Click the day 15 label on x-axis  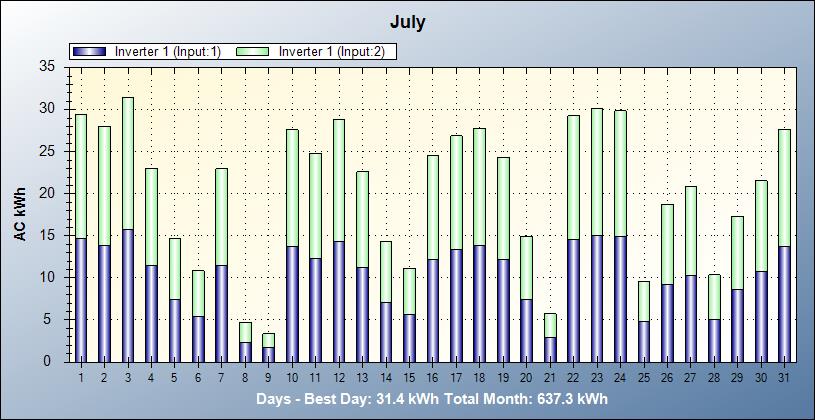409,378
